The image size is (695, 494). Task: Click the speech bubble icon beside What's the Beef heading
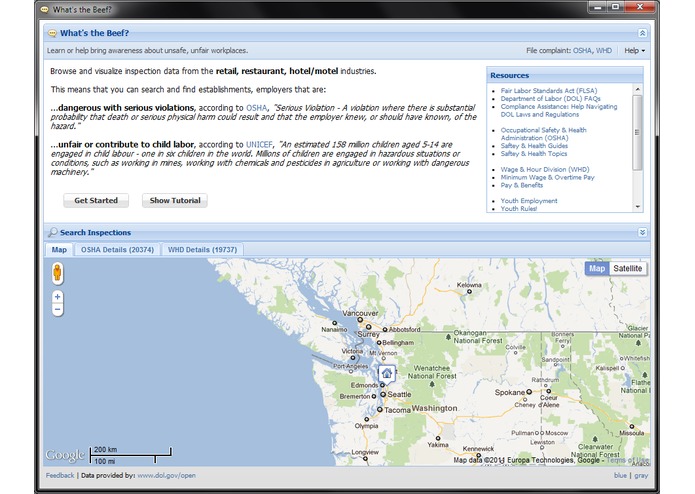[52, 33]
